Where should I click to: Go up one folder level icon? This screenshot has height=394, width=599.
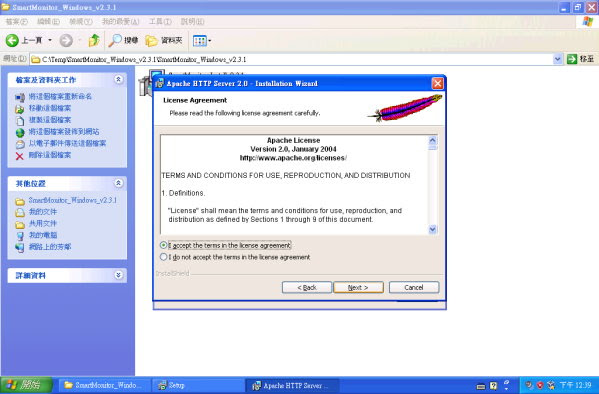94,40
